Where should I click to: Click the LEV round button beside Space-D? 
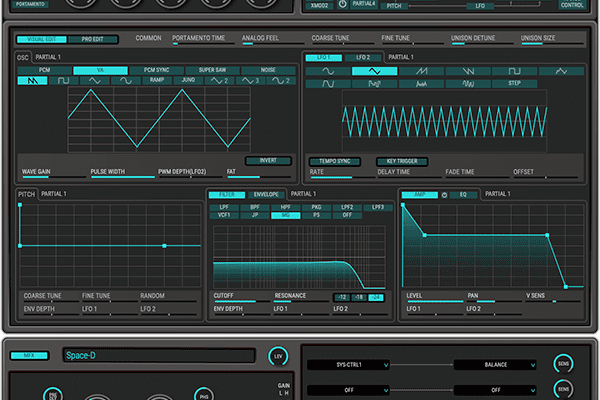pyautogui.click(x=277, y=355)
